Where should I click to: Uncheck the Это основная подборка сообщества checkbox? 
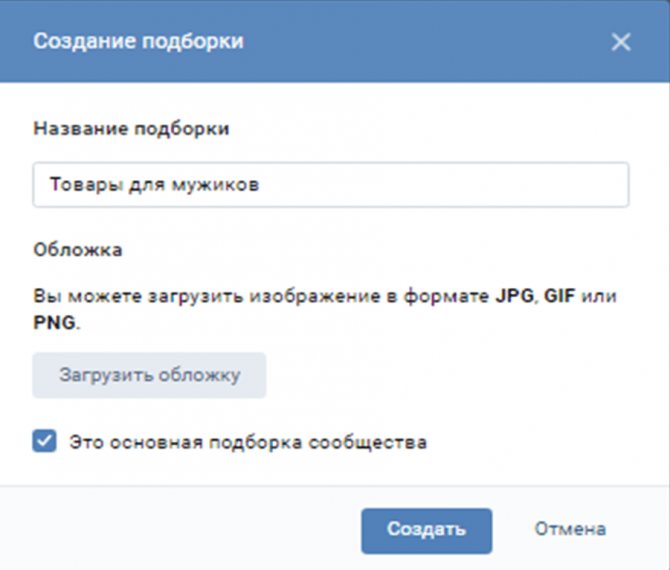tap(44, 441)
